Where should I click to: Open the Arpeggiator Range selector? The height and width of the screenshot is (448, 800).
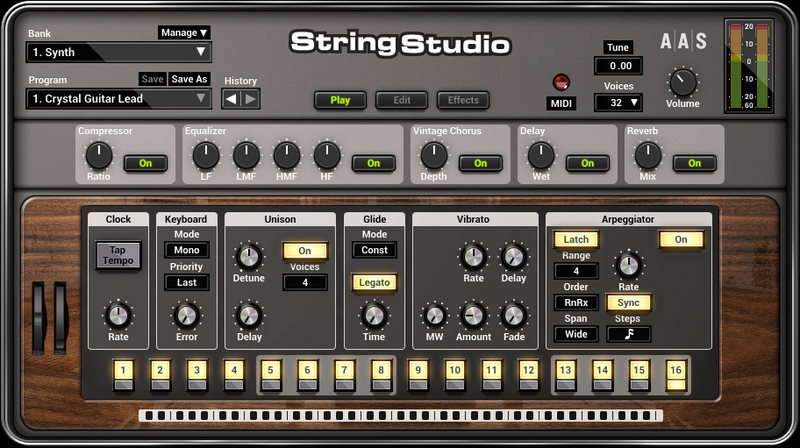(576, 271)
